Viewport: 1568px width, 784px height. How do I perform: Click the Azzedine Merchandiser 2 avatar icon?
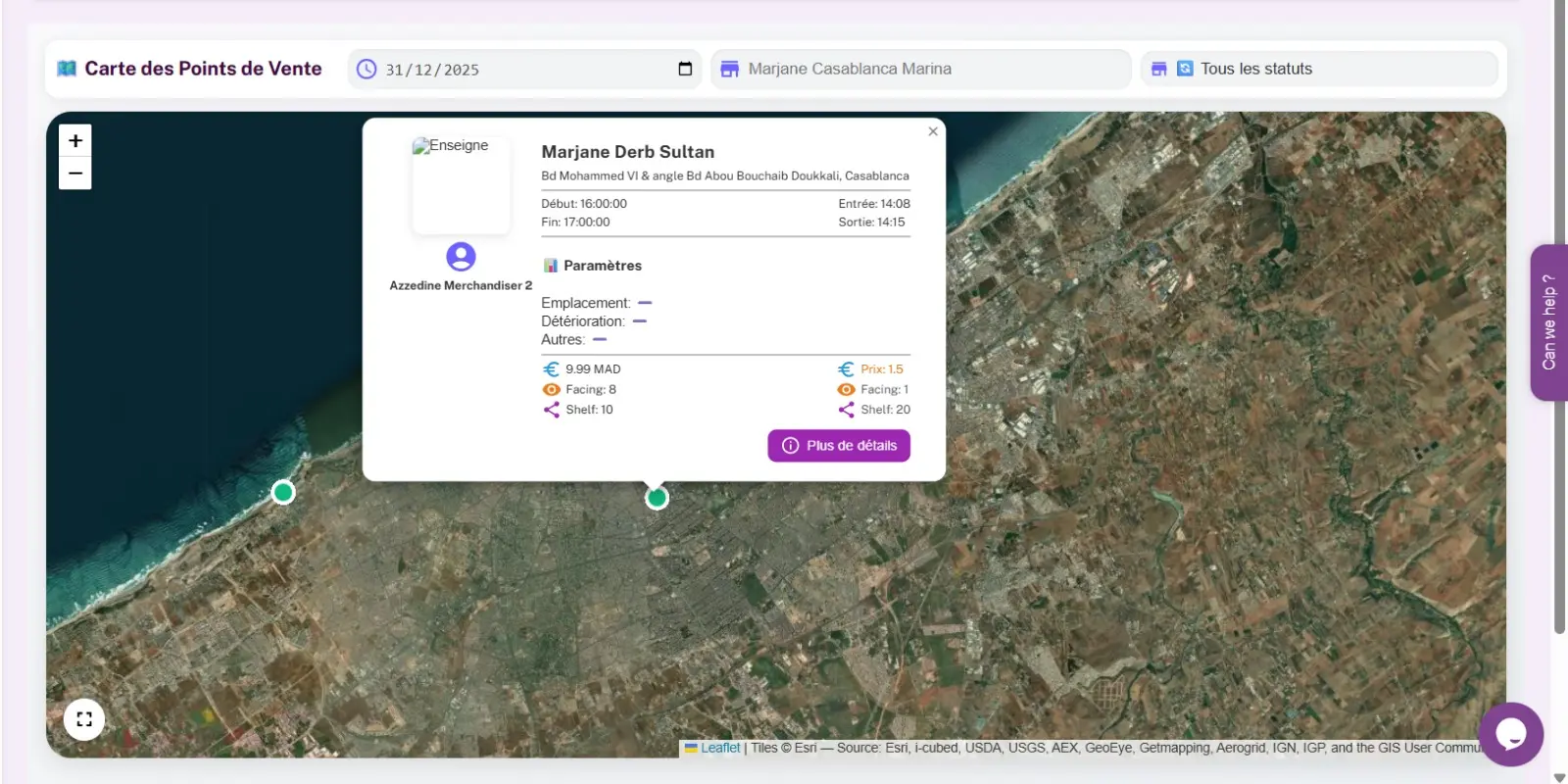(461, 257)
